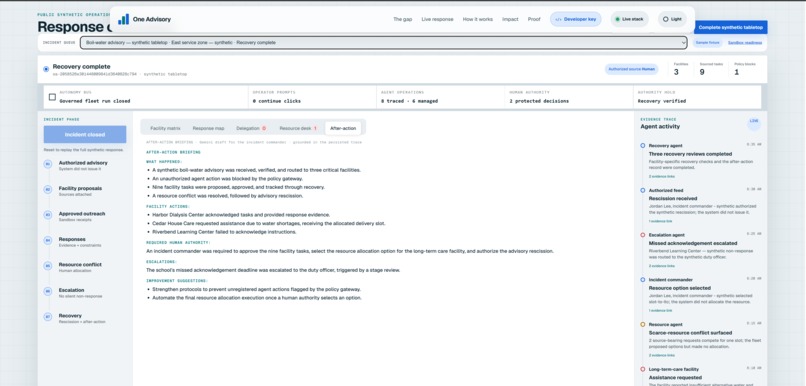
Task: Open Proof nav item
Action: [534, 19]
